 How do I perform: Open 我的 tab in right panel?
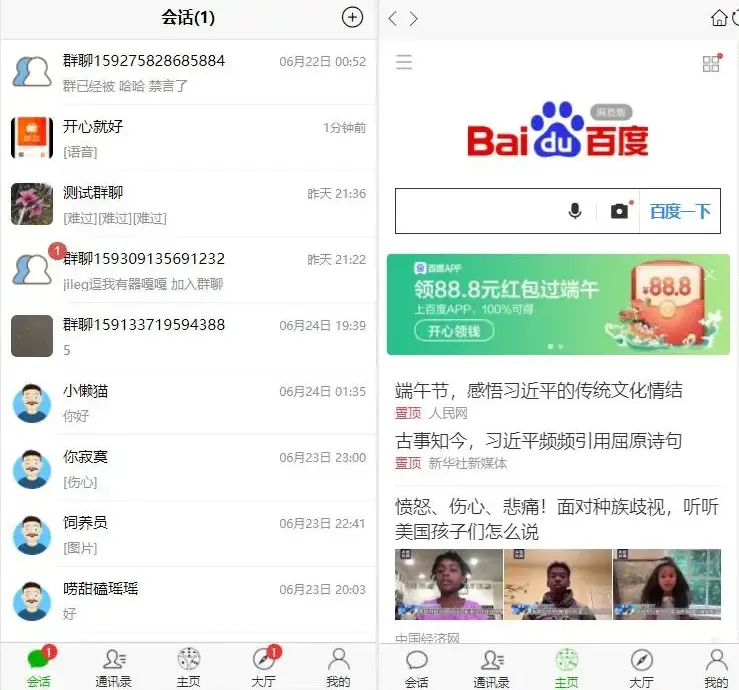click(716, 668)
